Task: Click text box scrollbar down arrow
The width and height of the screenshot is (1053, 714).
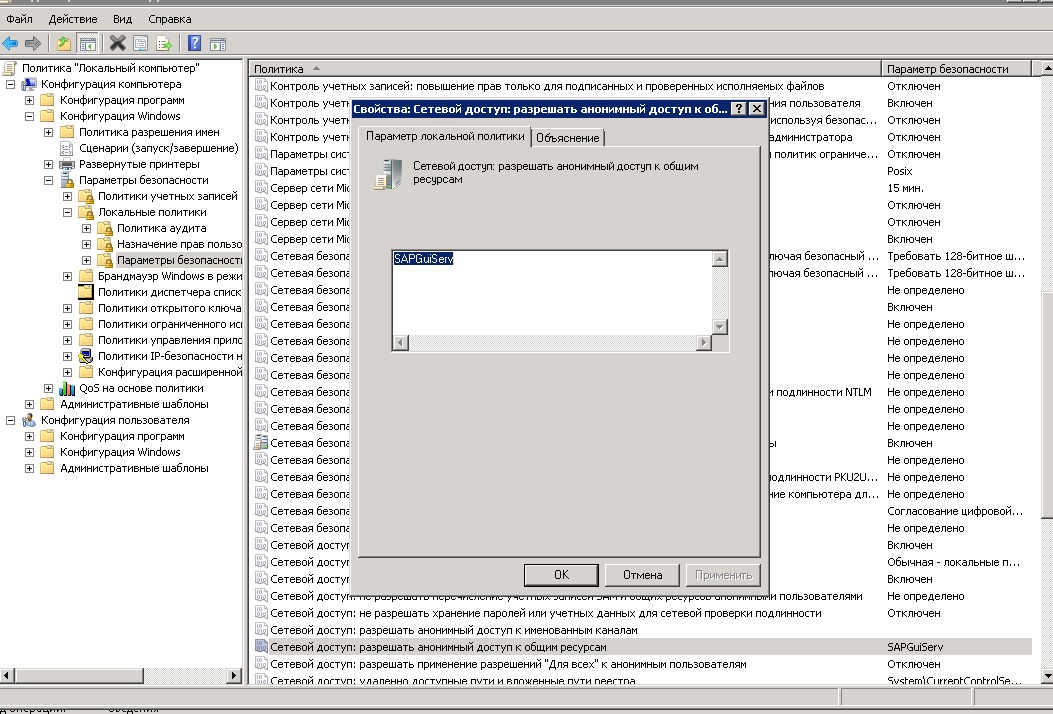Action: [x=720, y=327]
